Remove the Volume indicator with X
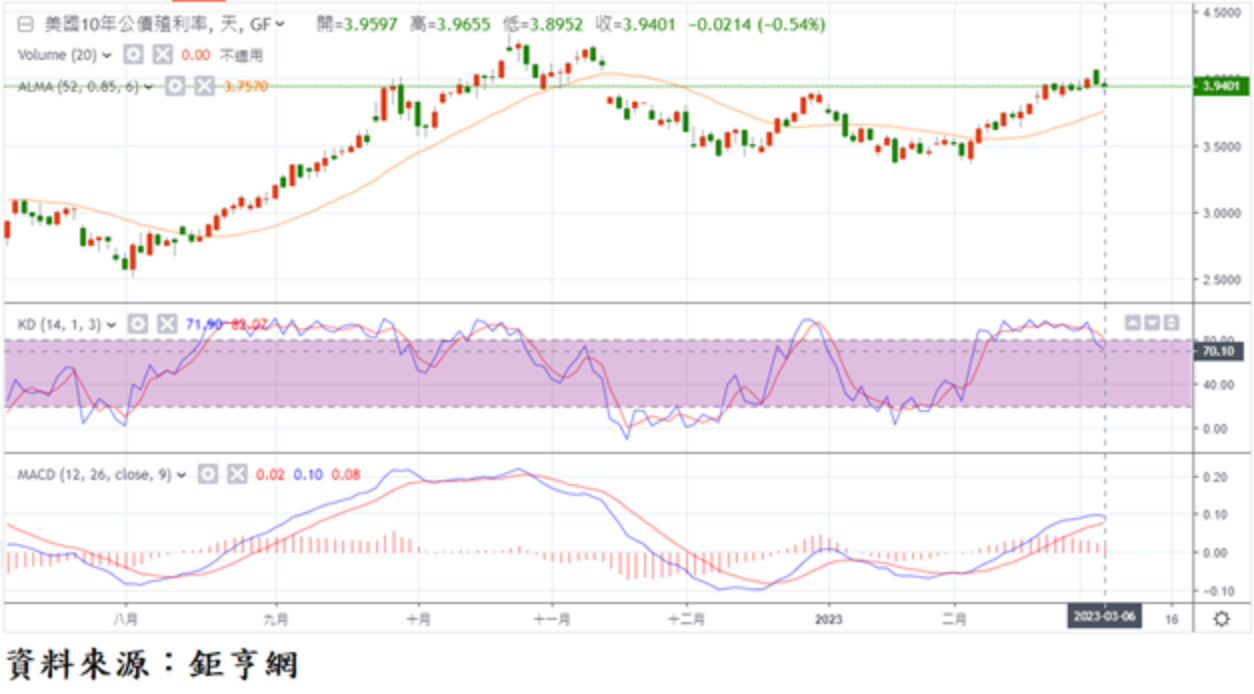 click(x=163, y=55)
